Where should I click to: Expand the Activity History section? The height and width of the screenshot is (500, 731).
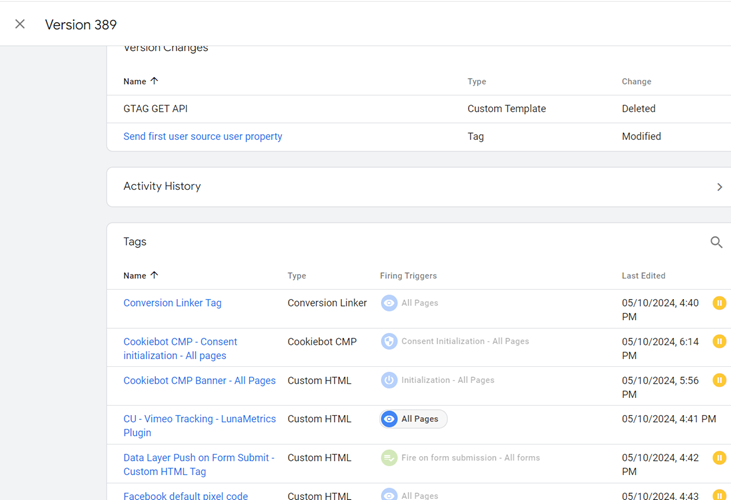pos(719,187)
